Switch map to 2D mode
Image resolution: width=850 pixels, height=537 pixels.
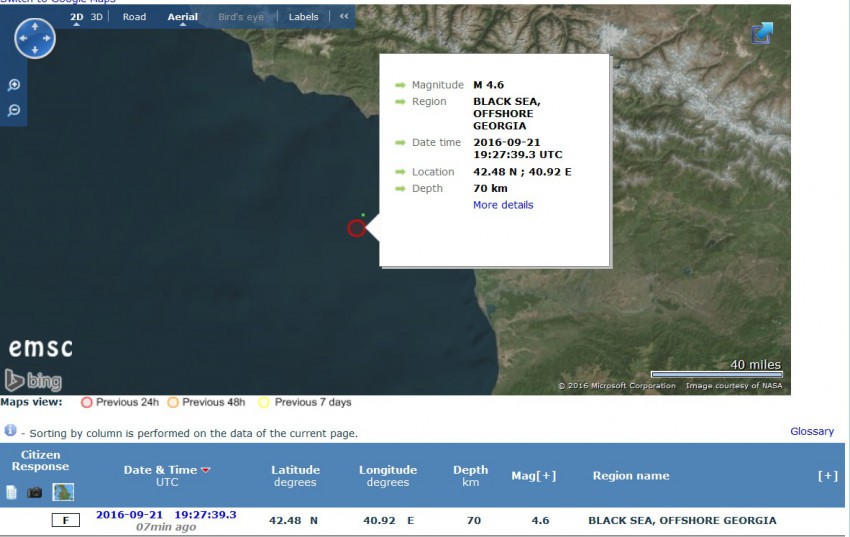77,17
